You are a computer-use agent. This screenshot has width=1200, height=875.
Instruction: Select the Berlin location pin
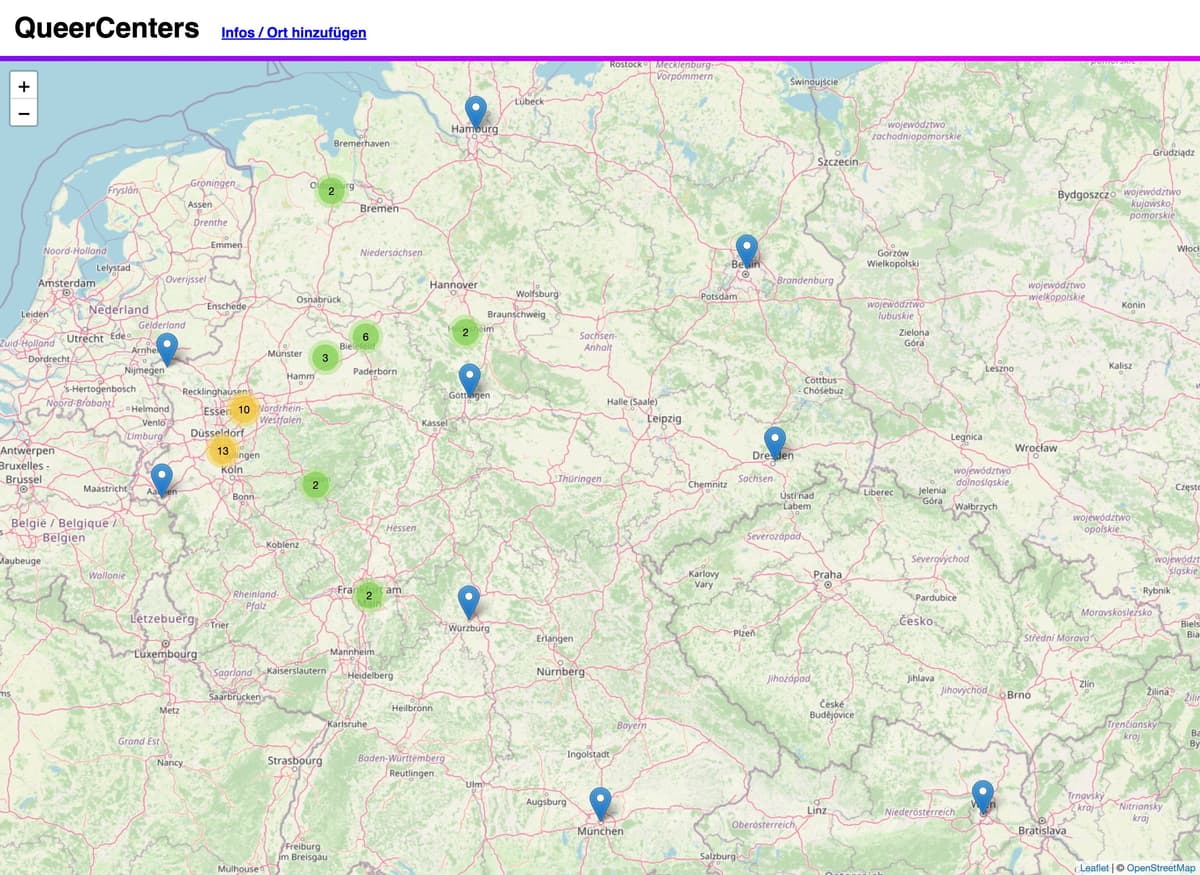(746, 249)
